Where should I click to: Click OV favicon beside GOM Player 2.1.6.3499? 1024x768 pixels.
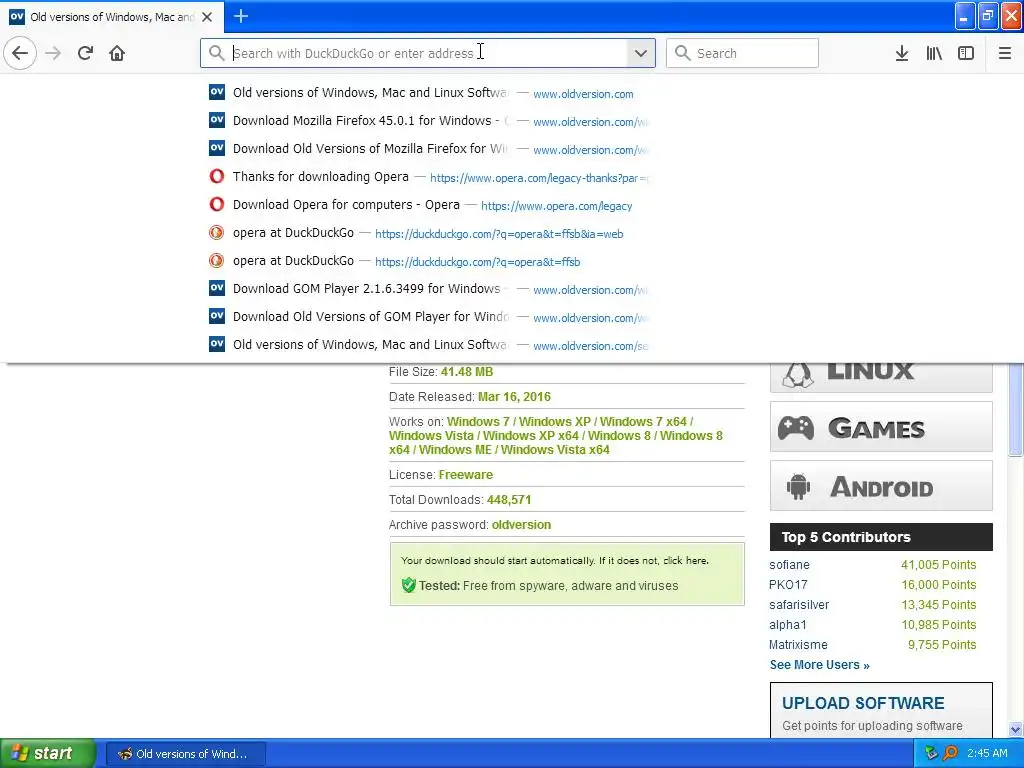217,288
